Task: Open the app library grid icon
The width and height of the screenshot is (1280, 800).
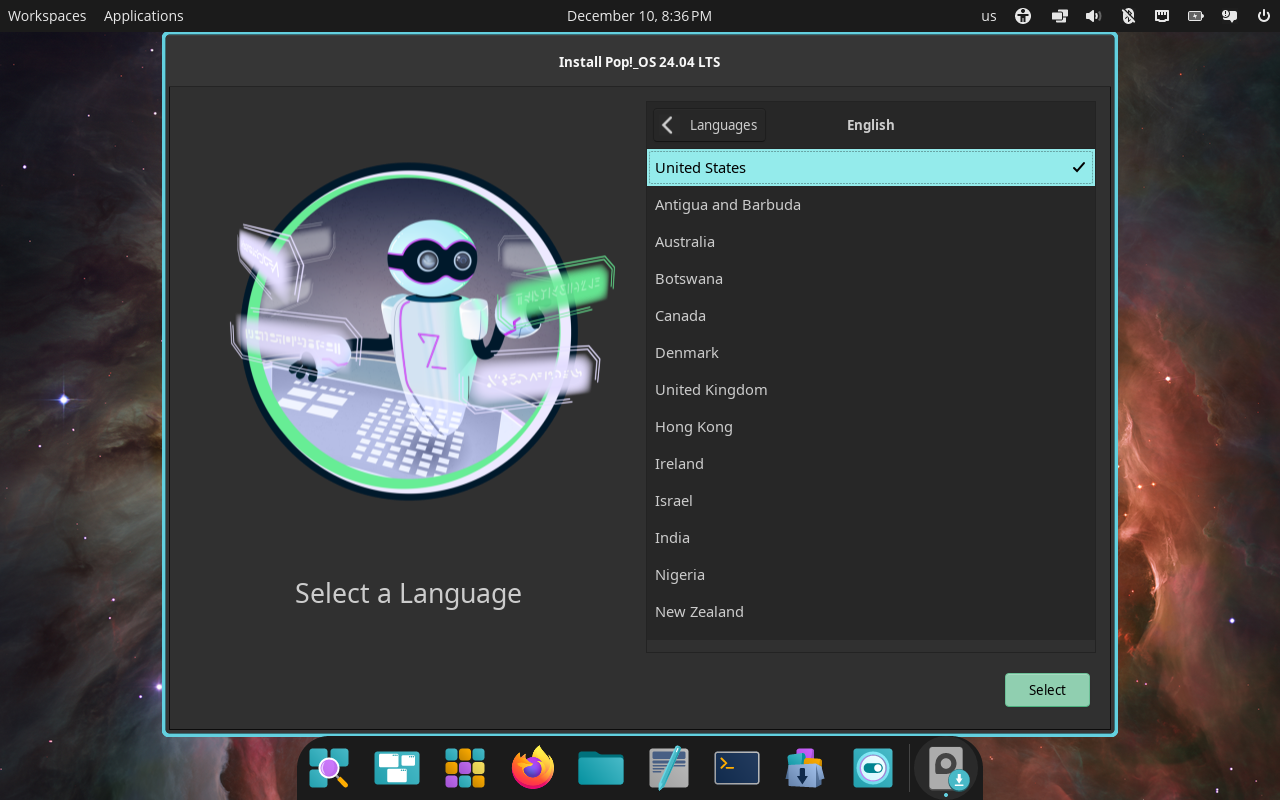Action: coord(465,768)
